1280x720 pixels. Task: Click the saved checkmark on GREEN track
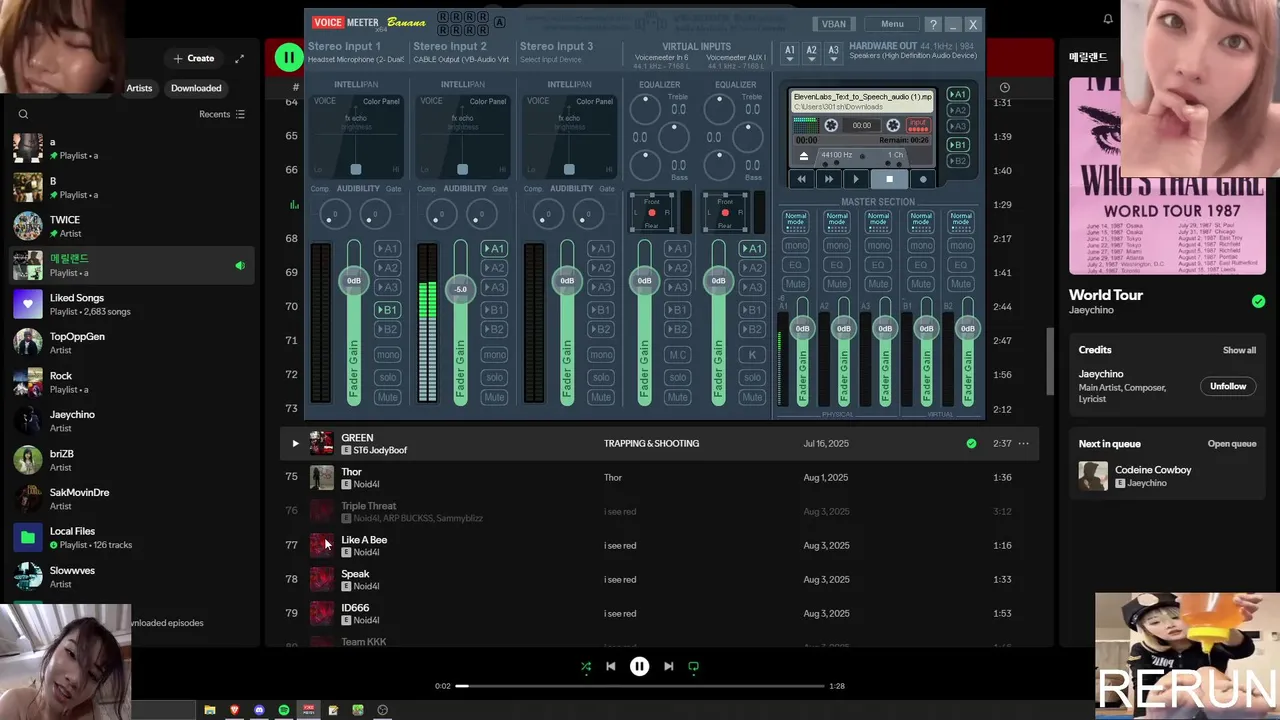pos(971,443)
